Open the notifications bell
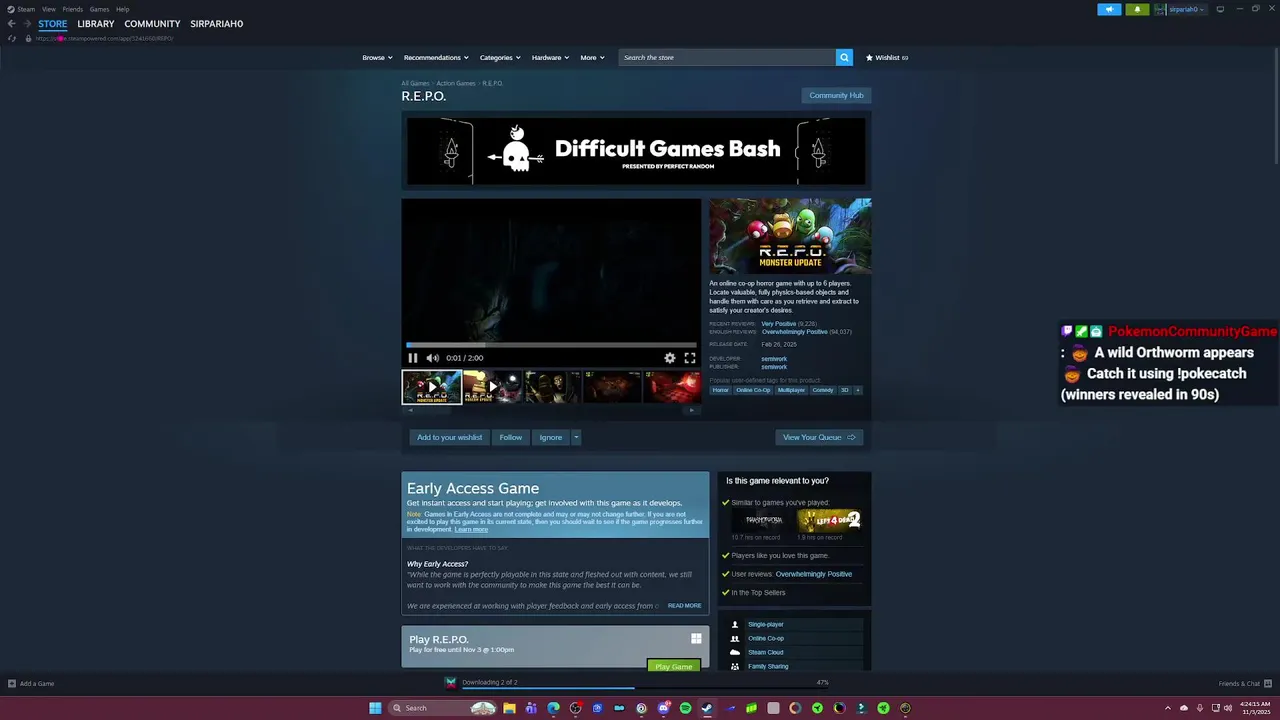 [1137, 9]
